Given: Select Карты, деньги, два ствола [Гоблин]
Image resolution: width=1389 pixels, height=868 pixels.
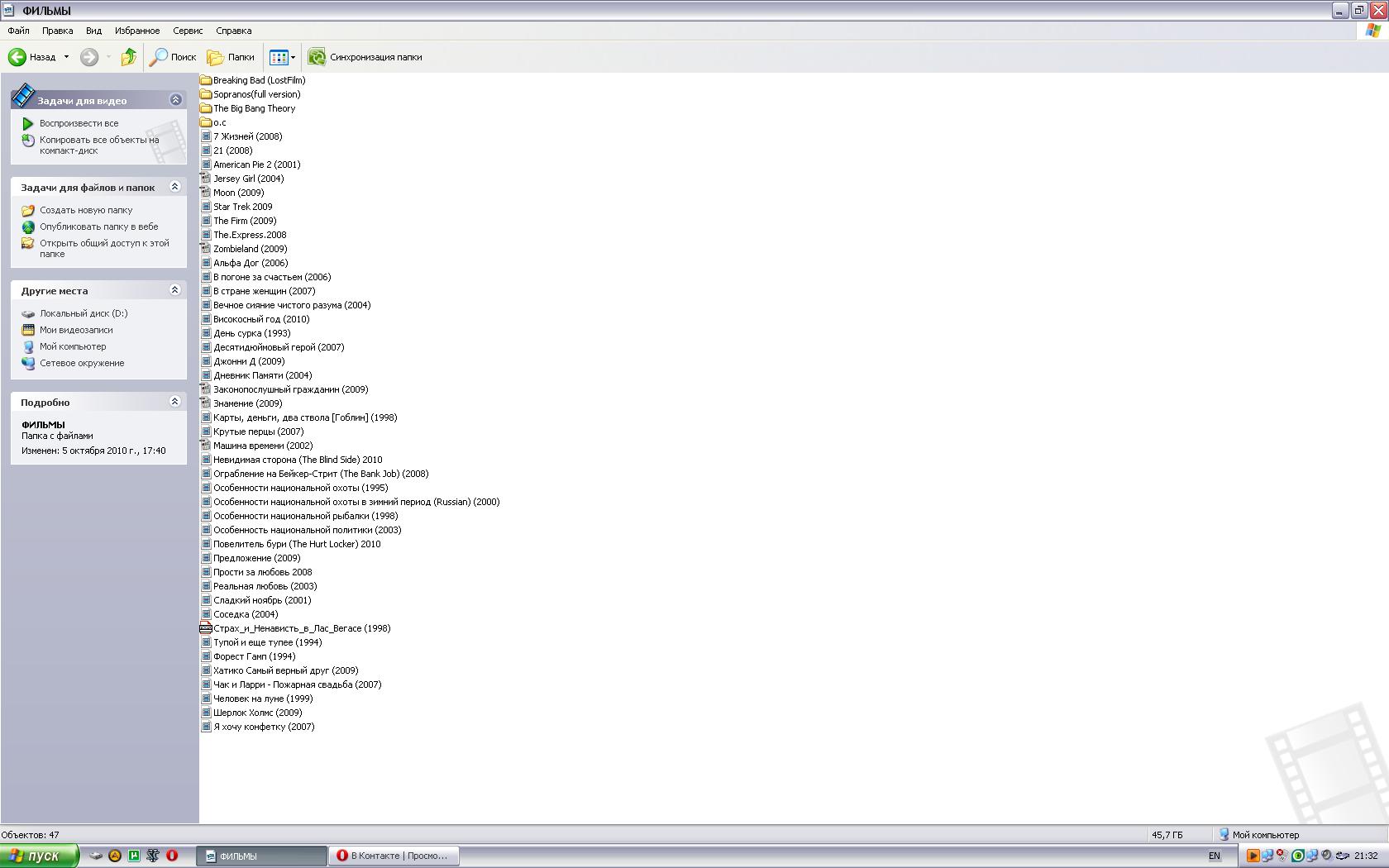Looking at the screenshot, I should [299, 417].
